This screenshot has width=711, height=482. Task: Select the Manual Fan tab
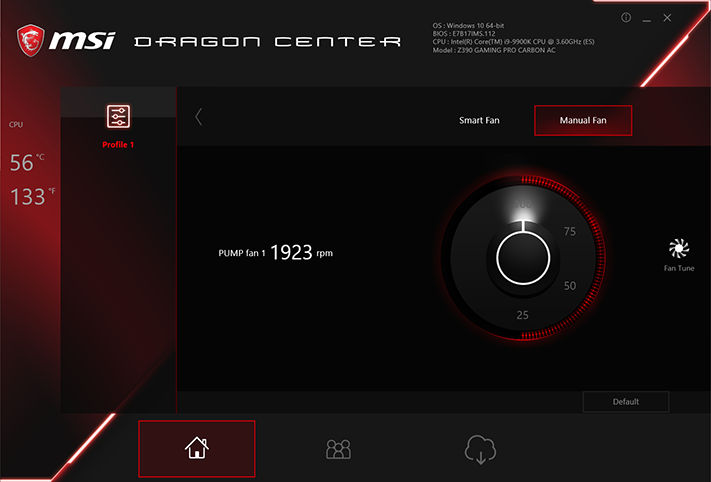coord(583,120)
